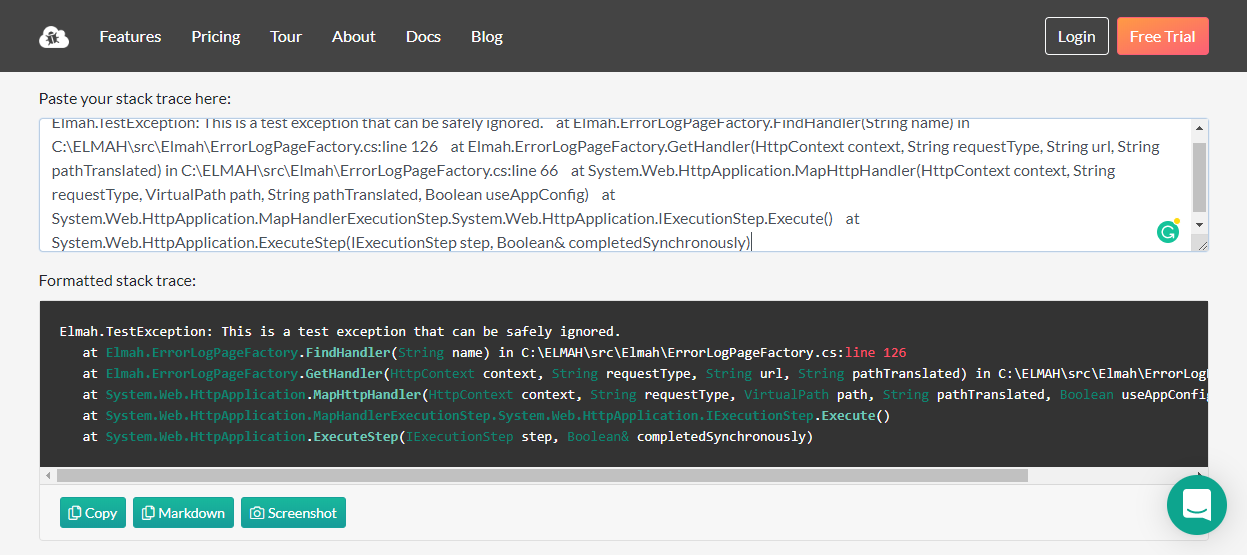
Task: Click 'Execute' method in formatted trace
Action: click(x=848, y=415)
